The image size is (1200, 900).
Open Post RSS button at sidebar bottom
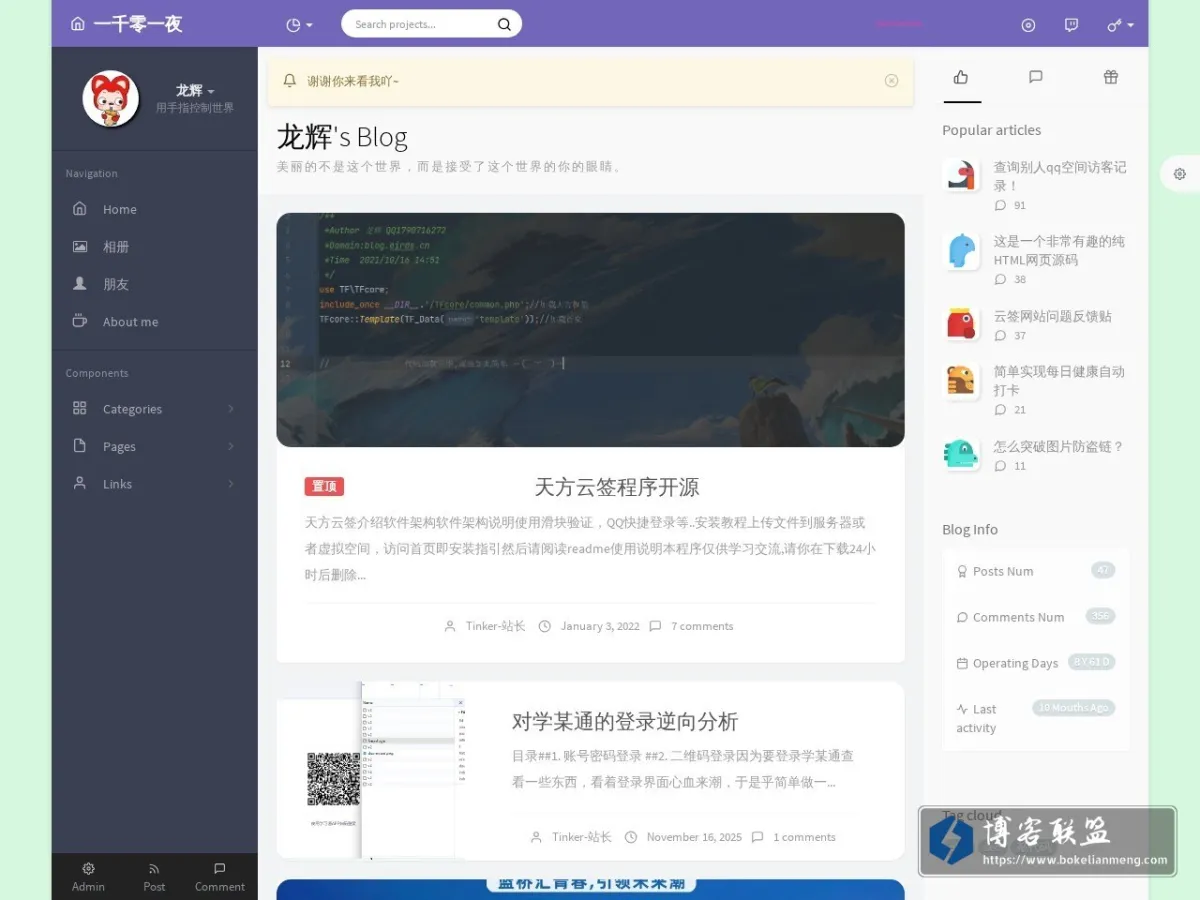coord(154,876)
